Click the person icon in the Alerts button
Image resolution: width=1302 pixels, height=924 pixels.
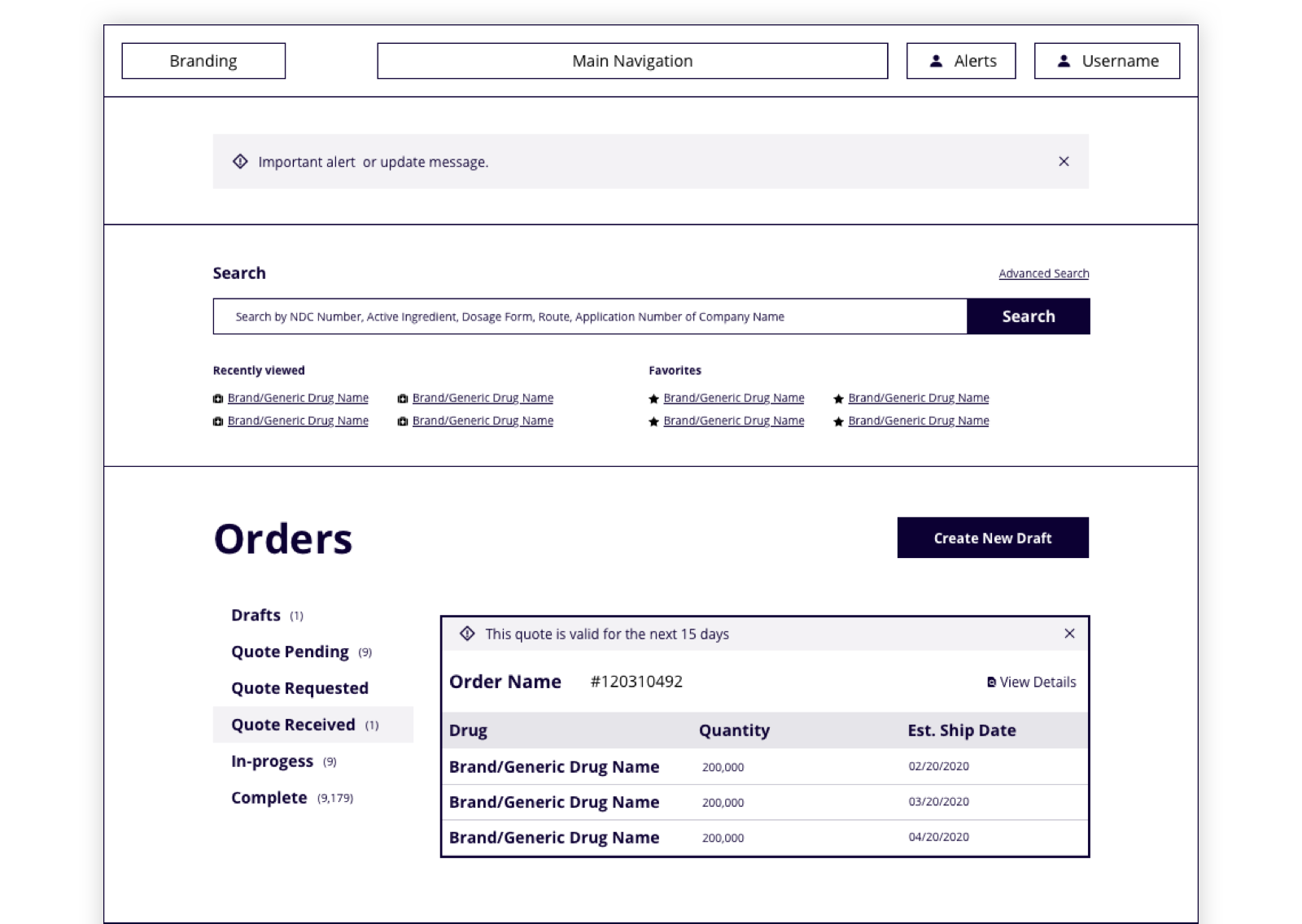[936, 61]
